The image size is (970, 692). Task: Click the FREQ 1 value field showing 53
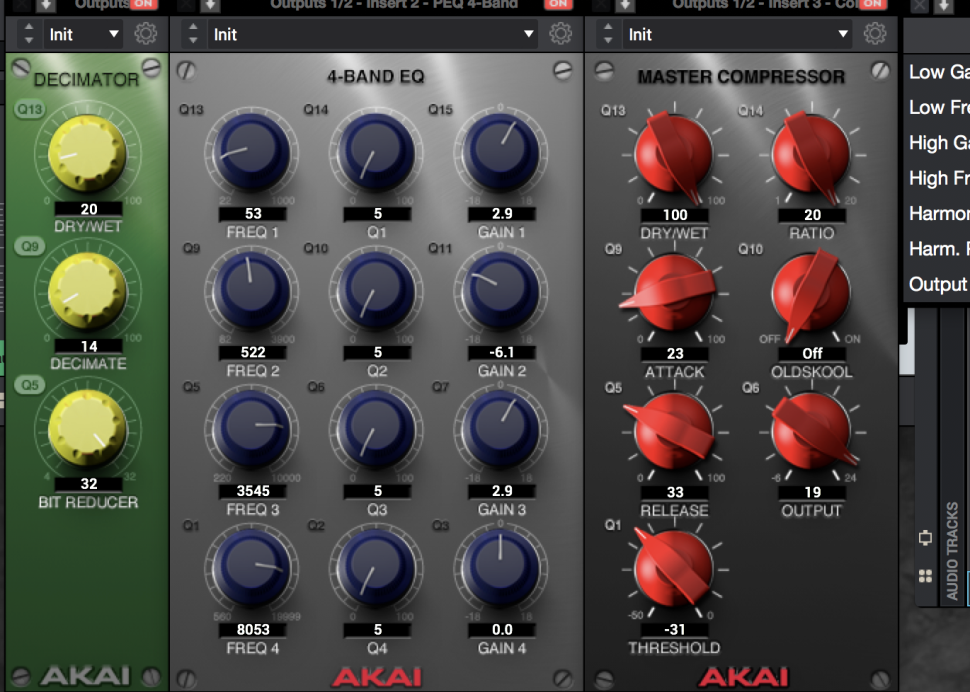coord(252,214)
